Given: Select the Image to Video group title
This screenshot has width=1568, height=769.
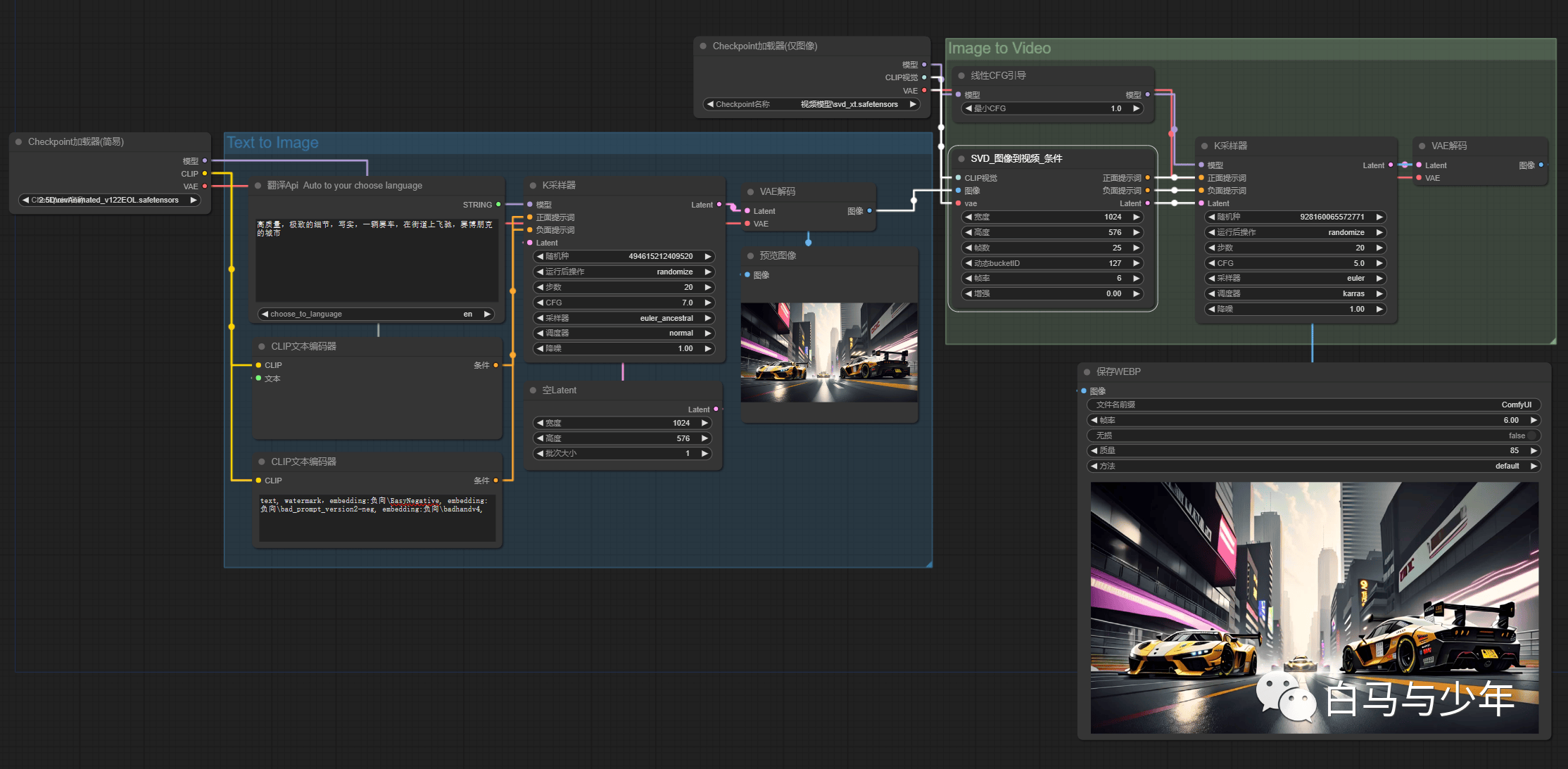Looking at the screenshot, I should (x=999, y=49).
